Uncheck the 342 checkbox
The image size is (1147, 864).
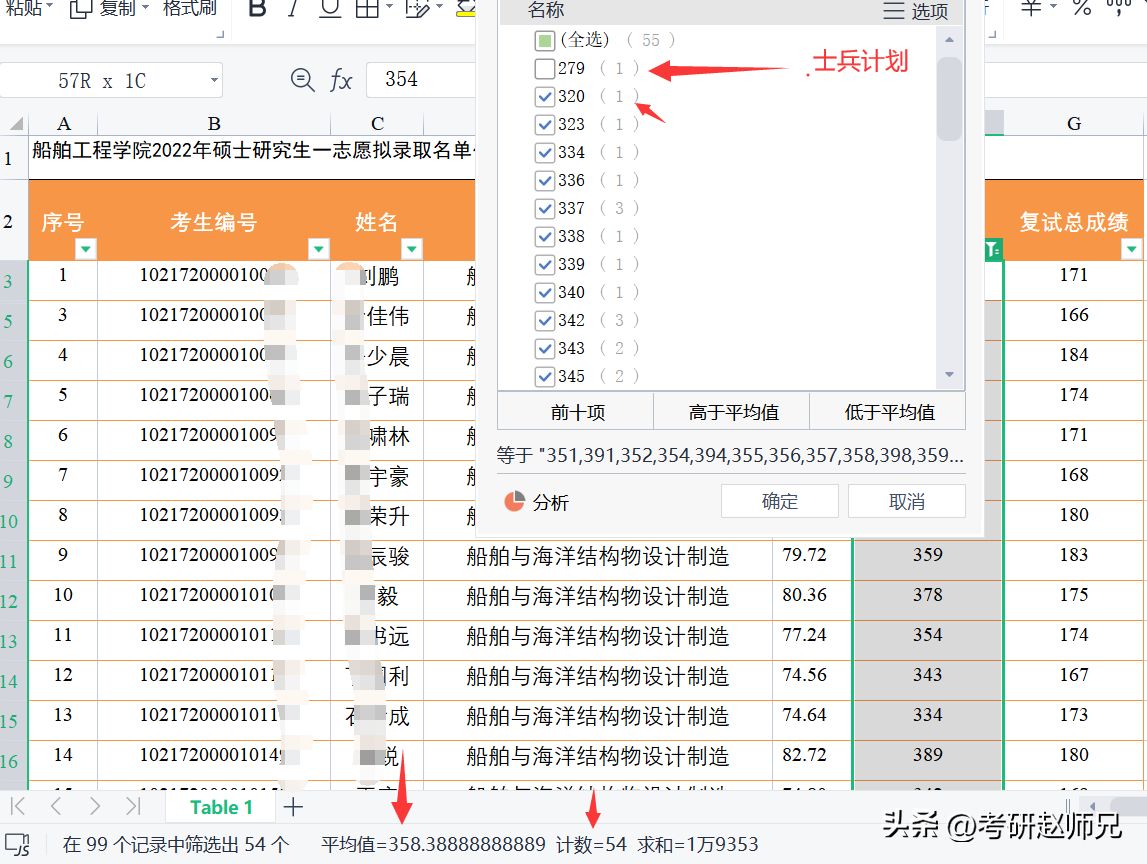(x=544, y=320)
